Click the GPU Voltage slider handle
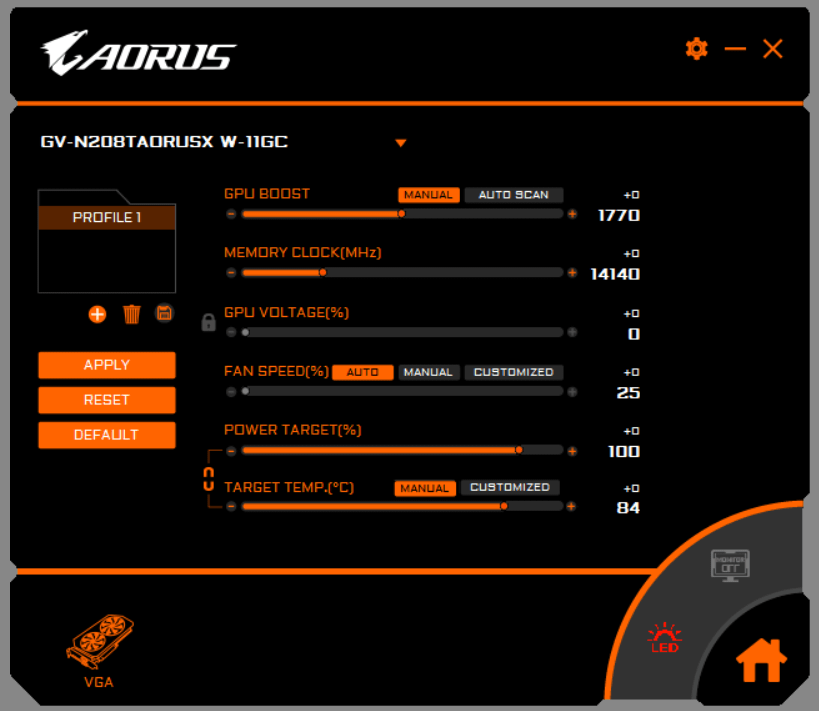Viewport: 819px width, 711px height. 245,332
